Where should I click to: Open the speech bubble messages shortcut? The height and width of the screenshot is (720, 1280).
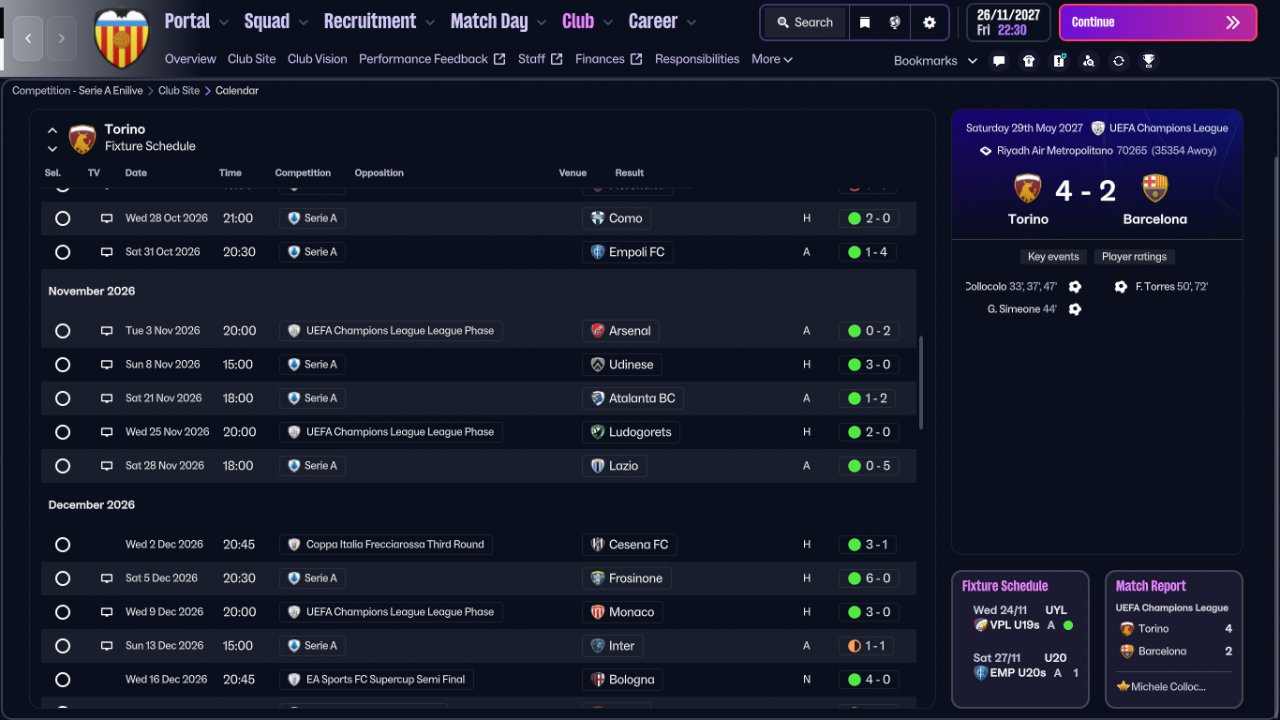(x=999, y=61)
